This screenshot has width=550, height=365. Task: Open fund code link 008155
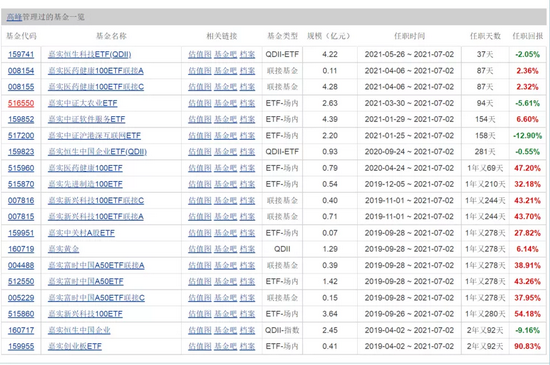click(x=21, y=87)
